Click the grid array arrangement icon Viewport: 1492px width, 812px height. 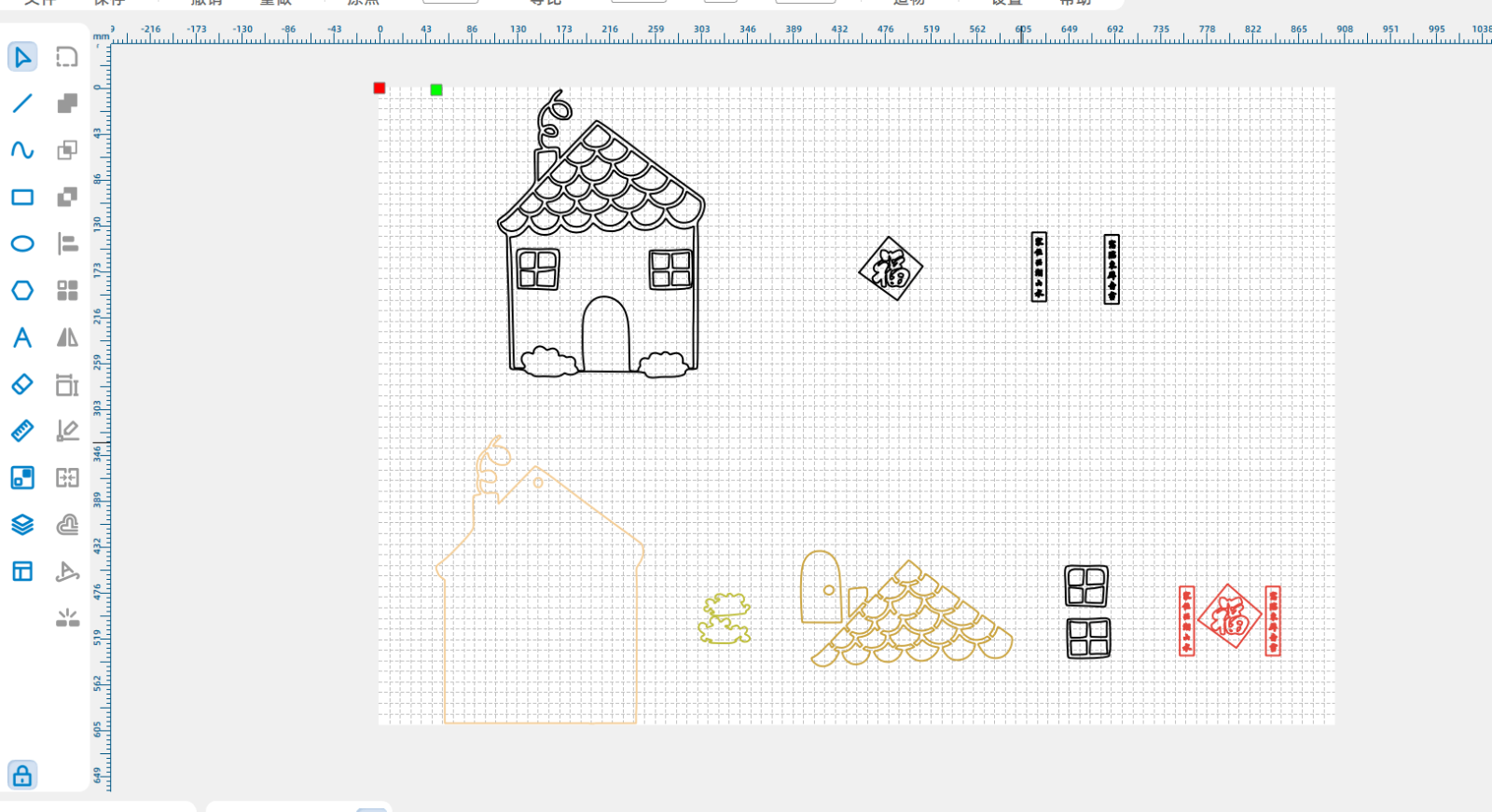pyautogui.click(x=67, y=290)
